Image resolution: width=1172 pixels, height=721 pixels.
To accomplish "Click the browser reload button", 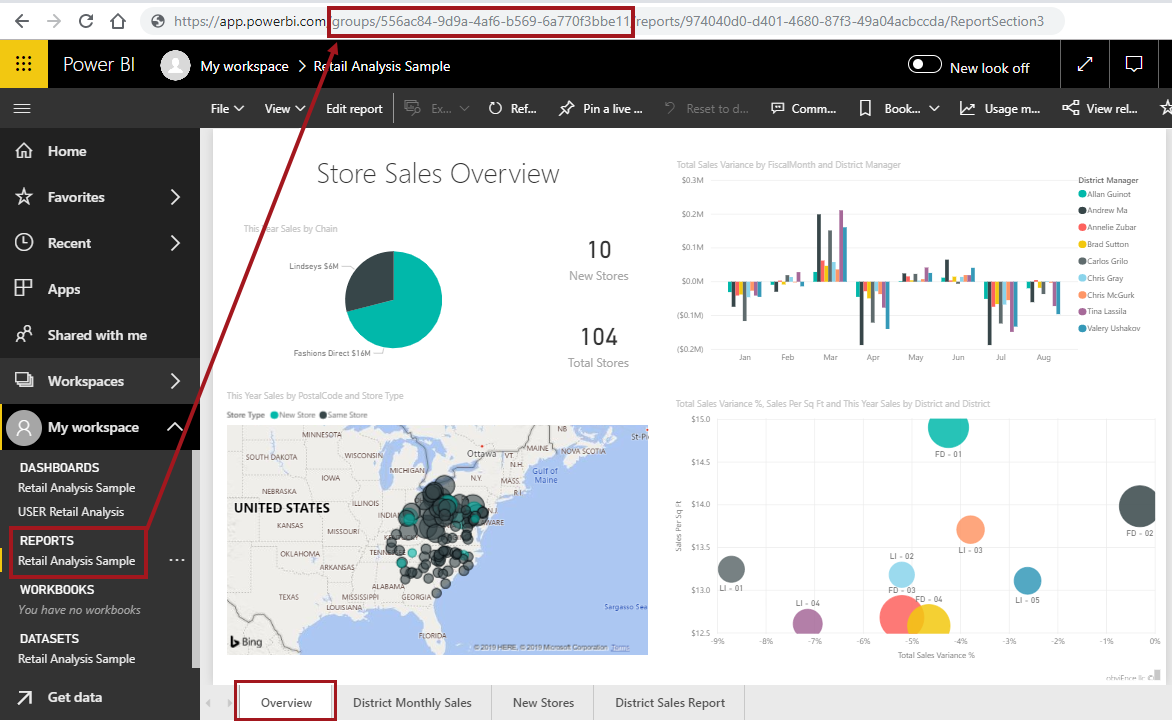I will click(x=86, y=20).
